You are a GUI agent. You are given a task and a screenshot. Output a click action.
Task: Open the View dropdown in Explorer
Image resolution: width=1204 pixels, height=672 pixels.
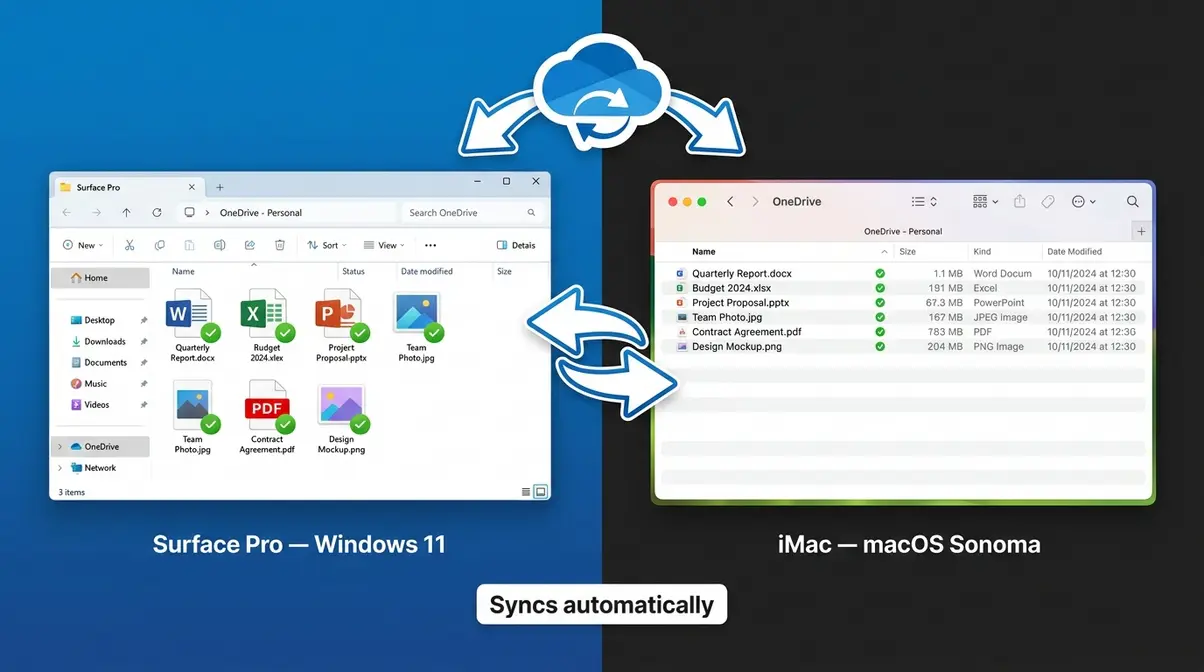pos(384,245)
